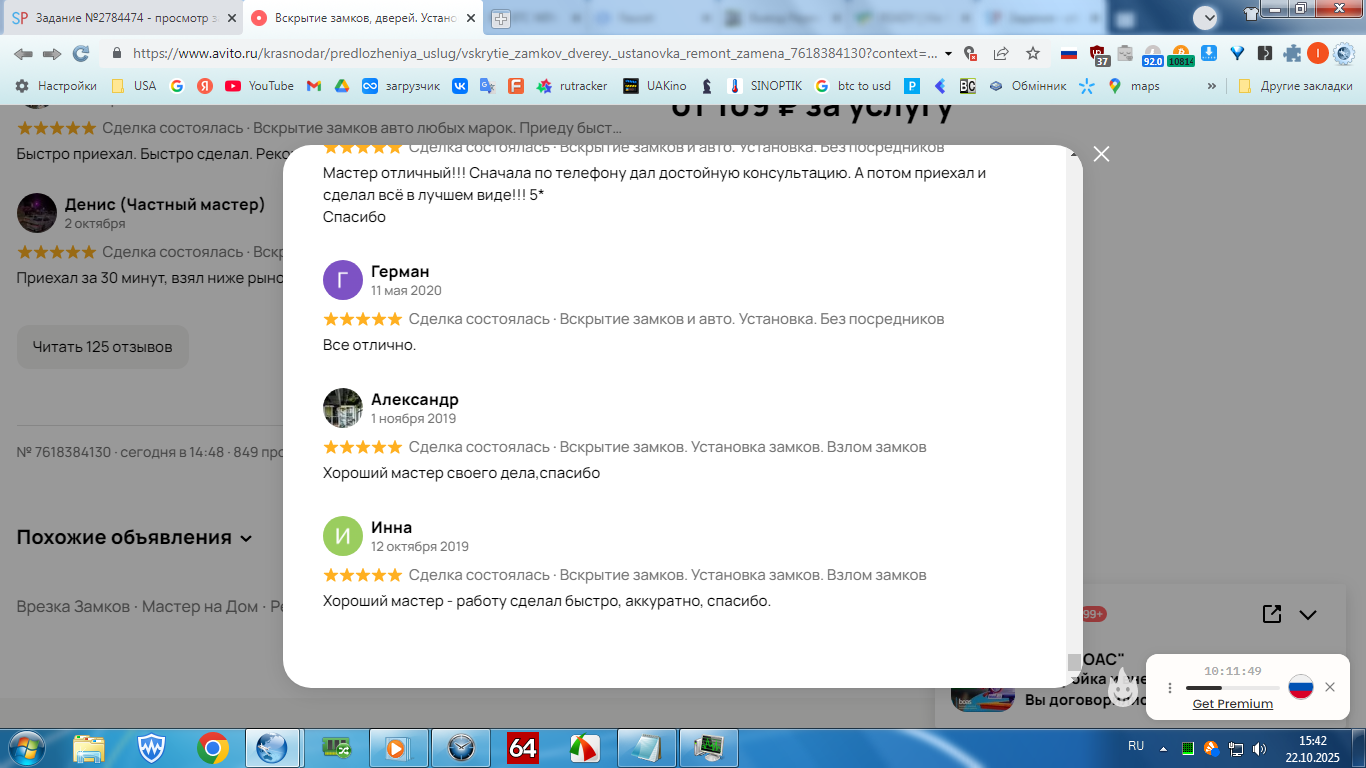Bookmark this page with star icon
This screenshot has width=1366, height=768.
(1033, 54)
